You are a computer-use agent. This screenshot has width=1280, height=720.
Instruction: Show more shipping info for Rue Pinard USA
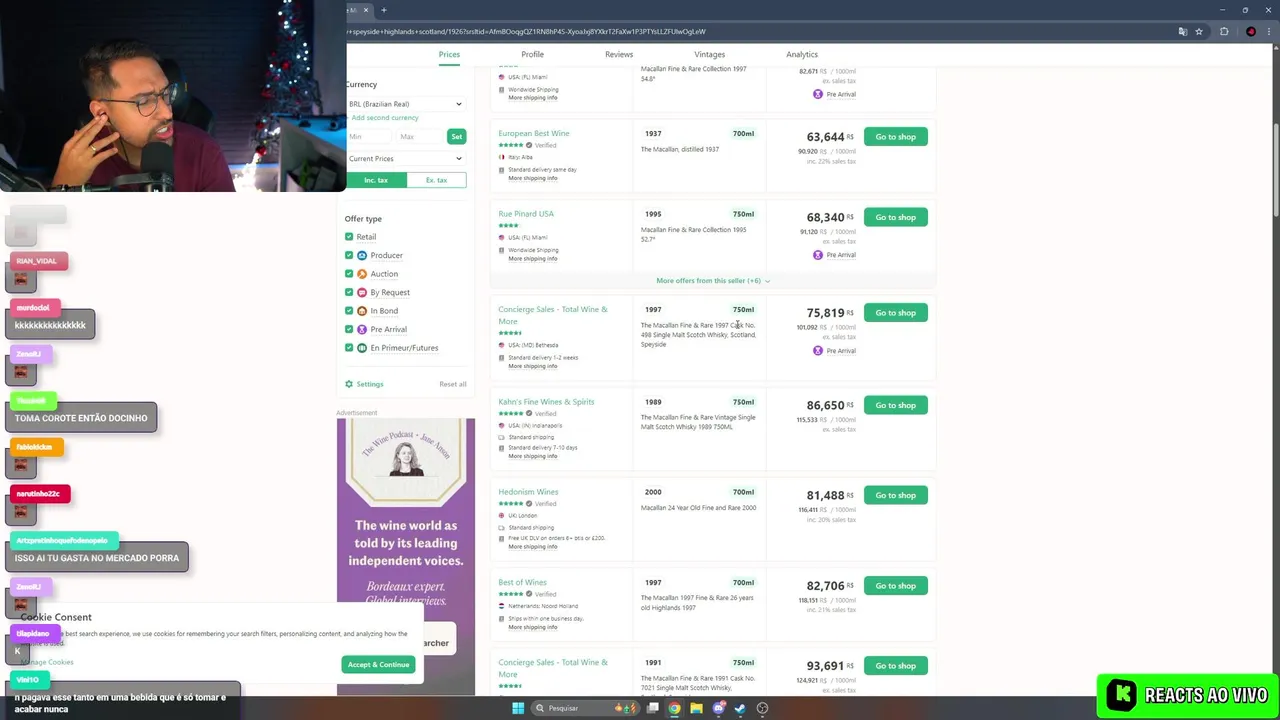[533, 259]
